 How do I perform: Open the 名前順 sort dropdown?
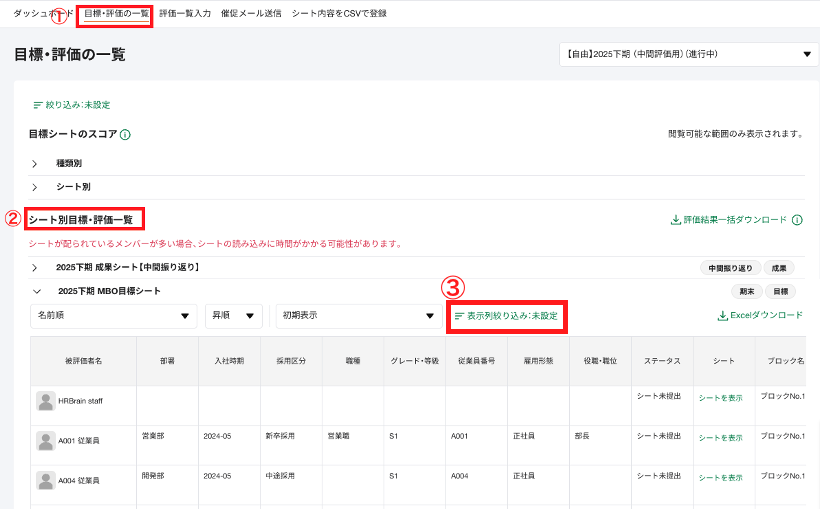point(114,316)
